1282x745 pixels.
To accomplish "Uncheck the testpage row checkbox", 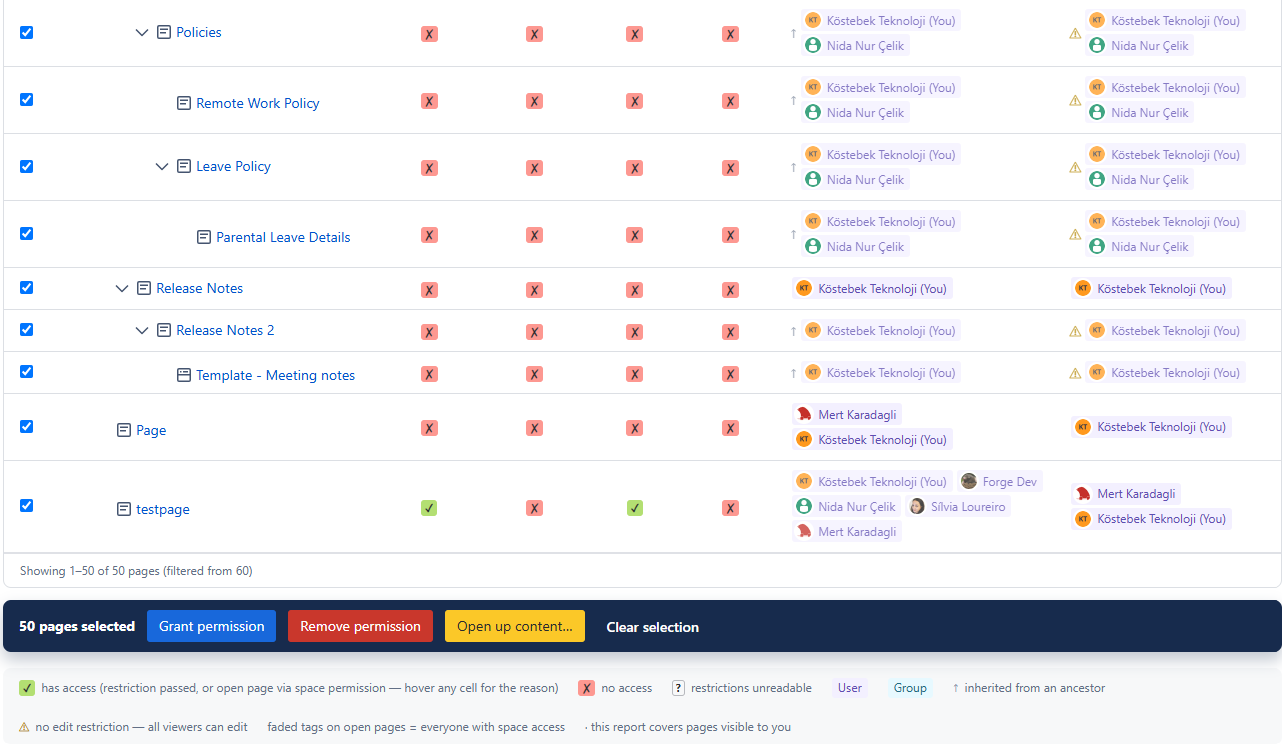I will tap(27, 505).
